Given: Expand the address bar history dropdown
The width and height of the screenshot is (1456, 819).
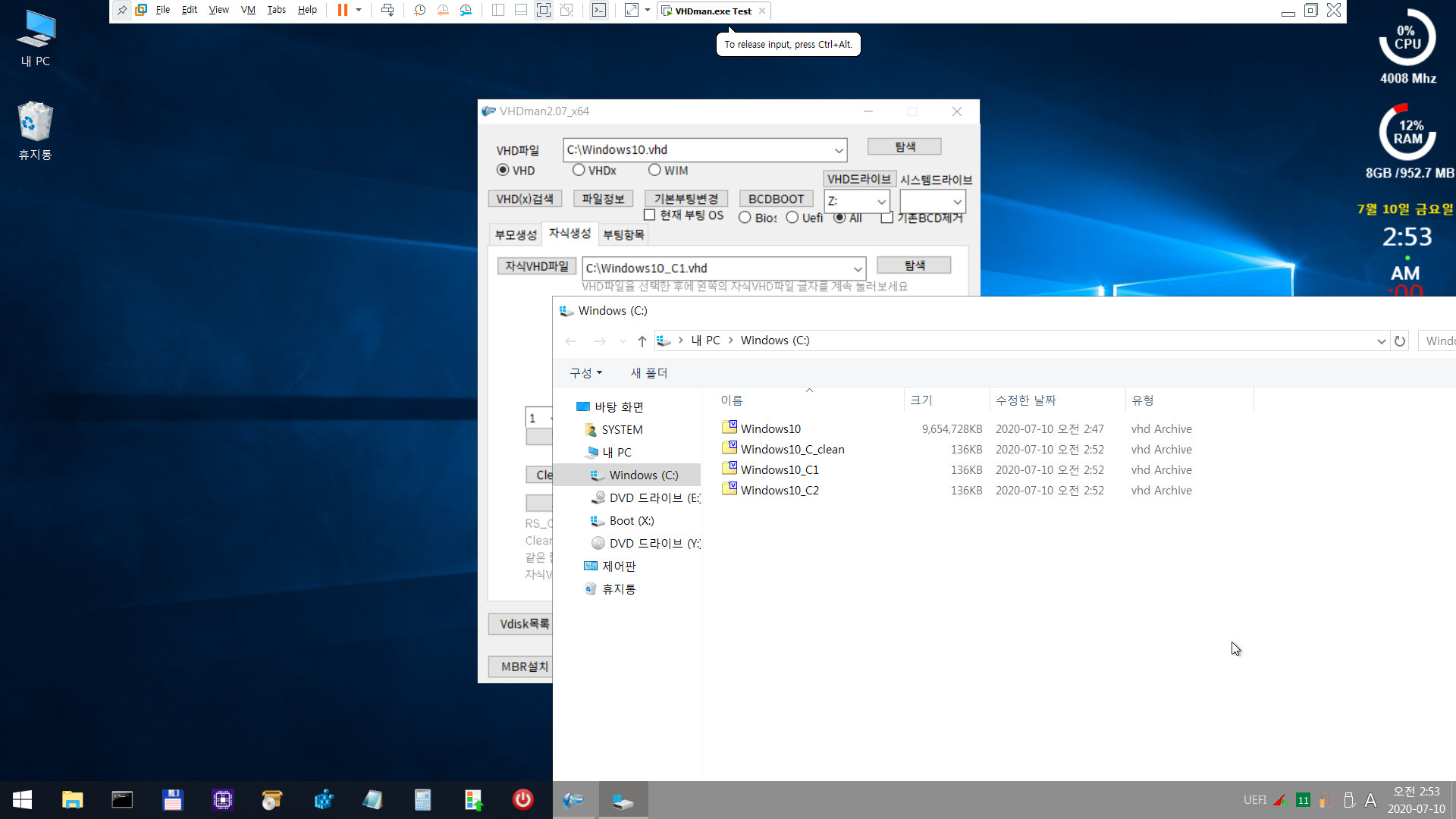Looking at the screenshot, I should coord(1381,341).
